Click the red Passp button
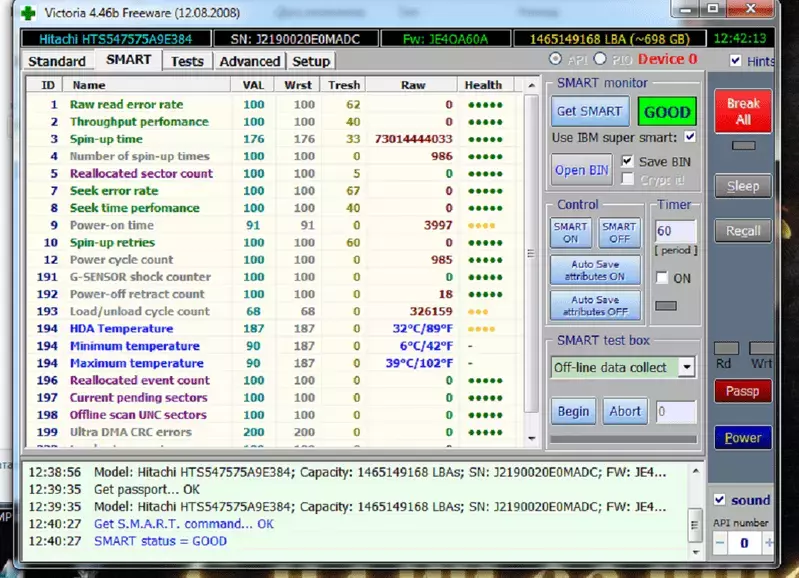 tap(743, 391)
